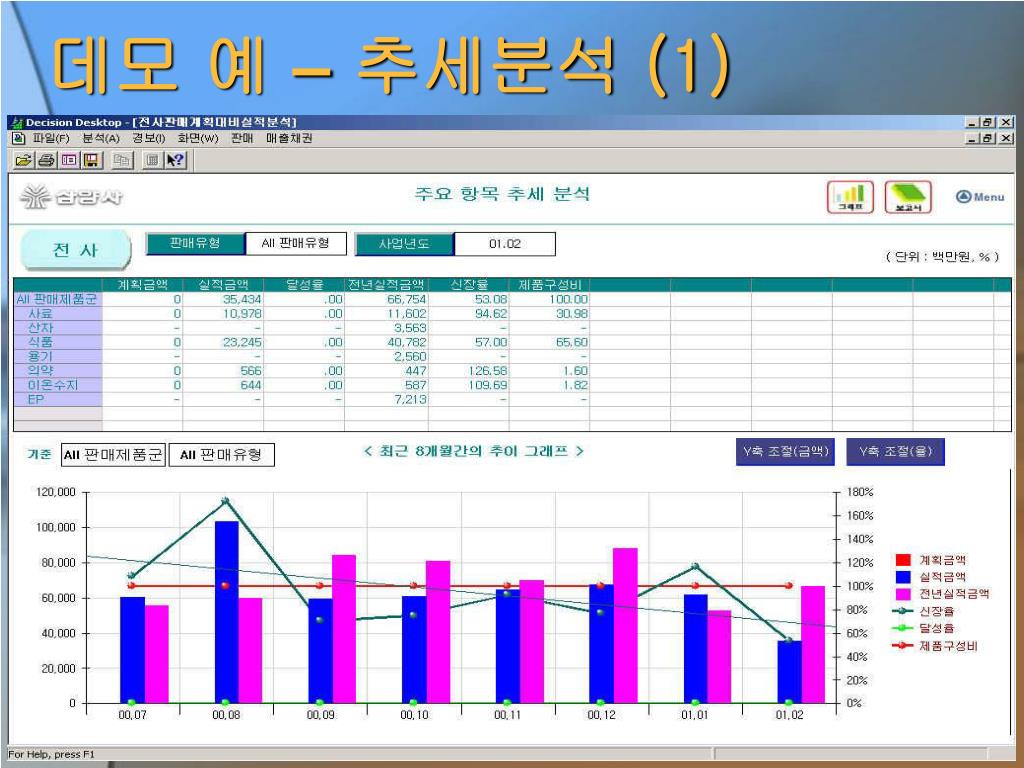
Task: Select the 의약 row header
Action: tap(58, 371)
